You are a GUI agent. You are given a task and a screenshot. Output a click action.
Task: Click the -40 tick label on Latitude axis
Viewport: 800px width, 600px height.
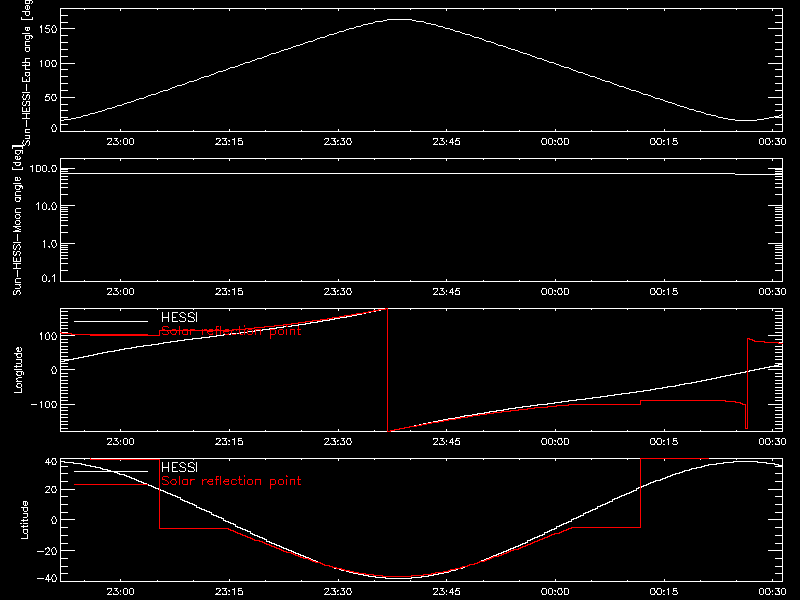pos(47,578)
